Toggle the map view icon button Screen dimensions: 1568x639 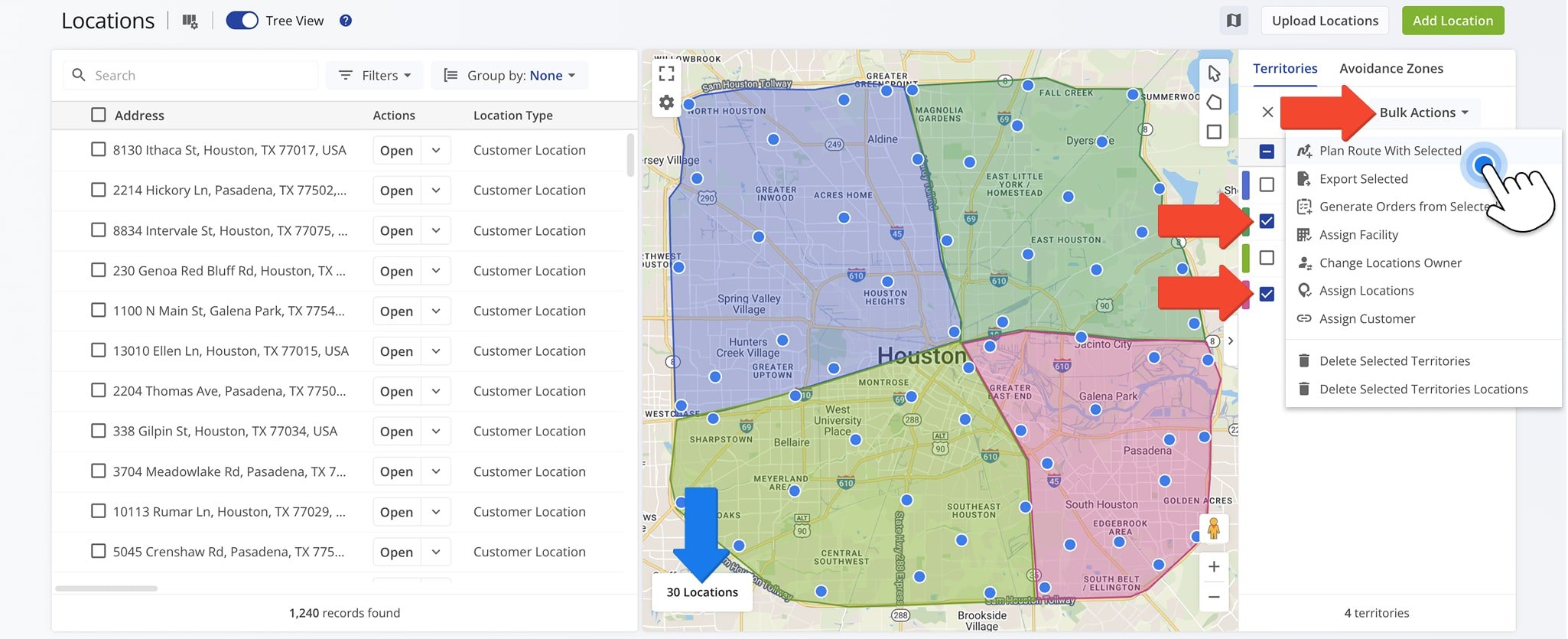1234,21
